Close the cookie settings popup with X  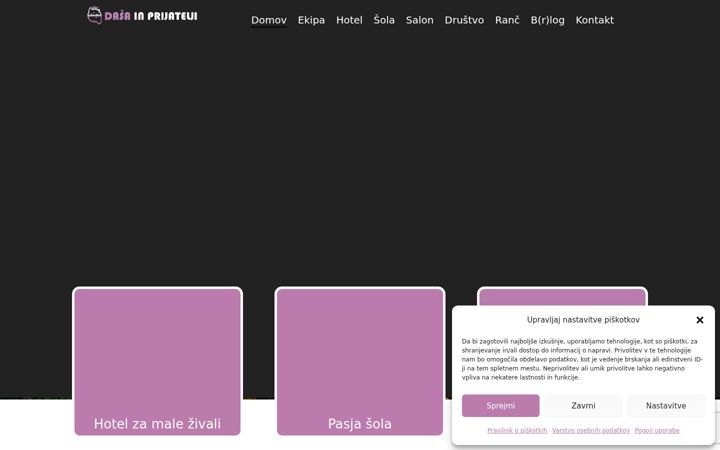(699, 320)
